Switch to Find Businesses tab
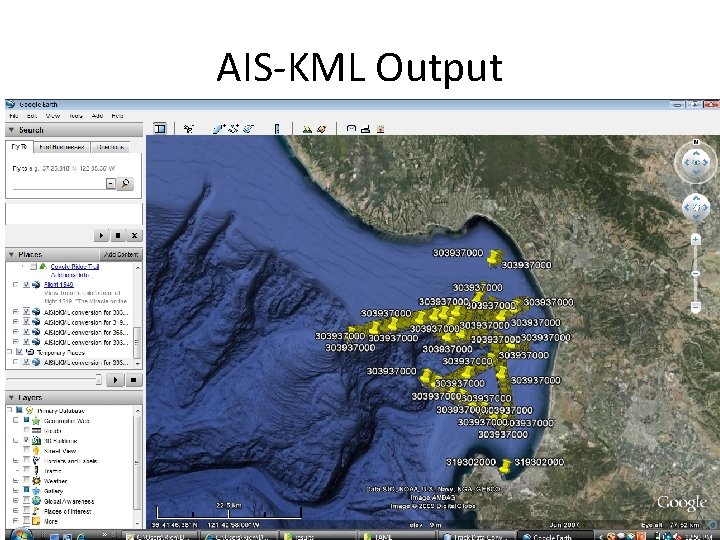Viewport: 720px width, 540px height. (62, 147)
